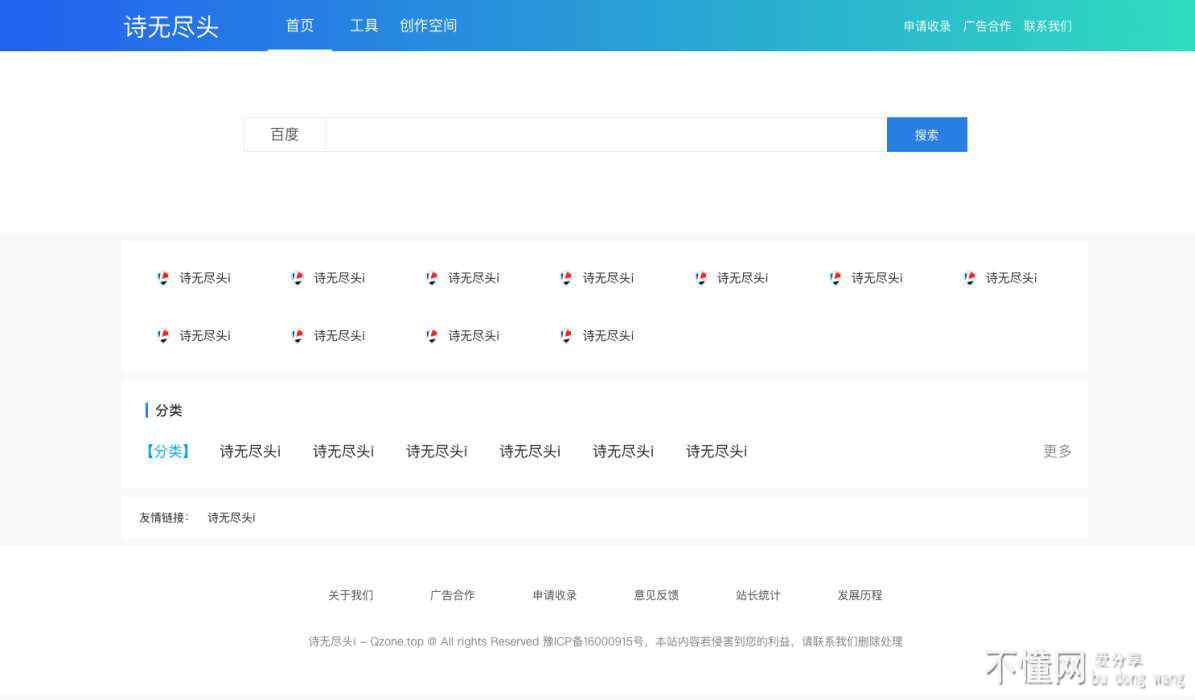This screenshot has width=1195, height=700.
Task: Click the third site icon in second row
Action: pyautogui.click(x=432, y=336)
